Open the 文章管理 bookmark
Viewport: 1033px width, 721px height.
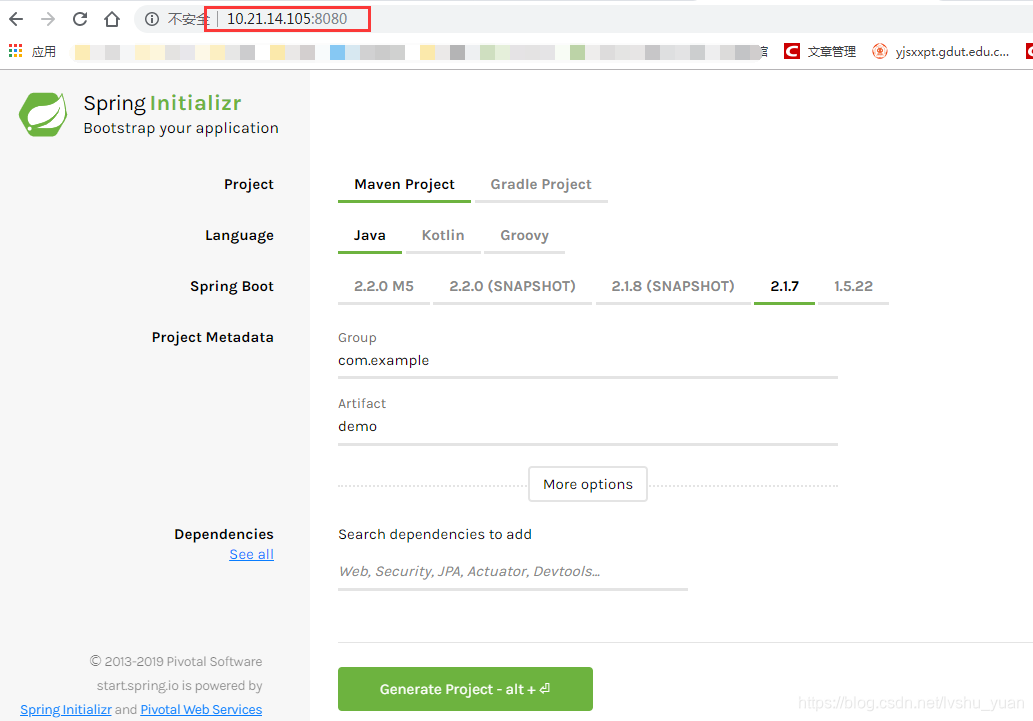pos(820,51)
